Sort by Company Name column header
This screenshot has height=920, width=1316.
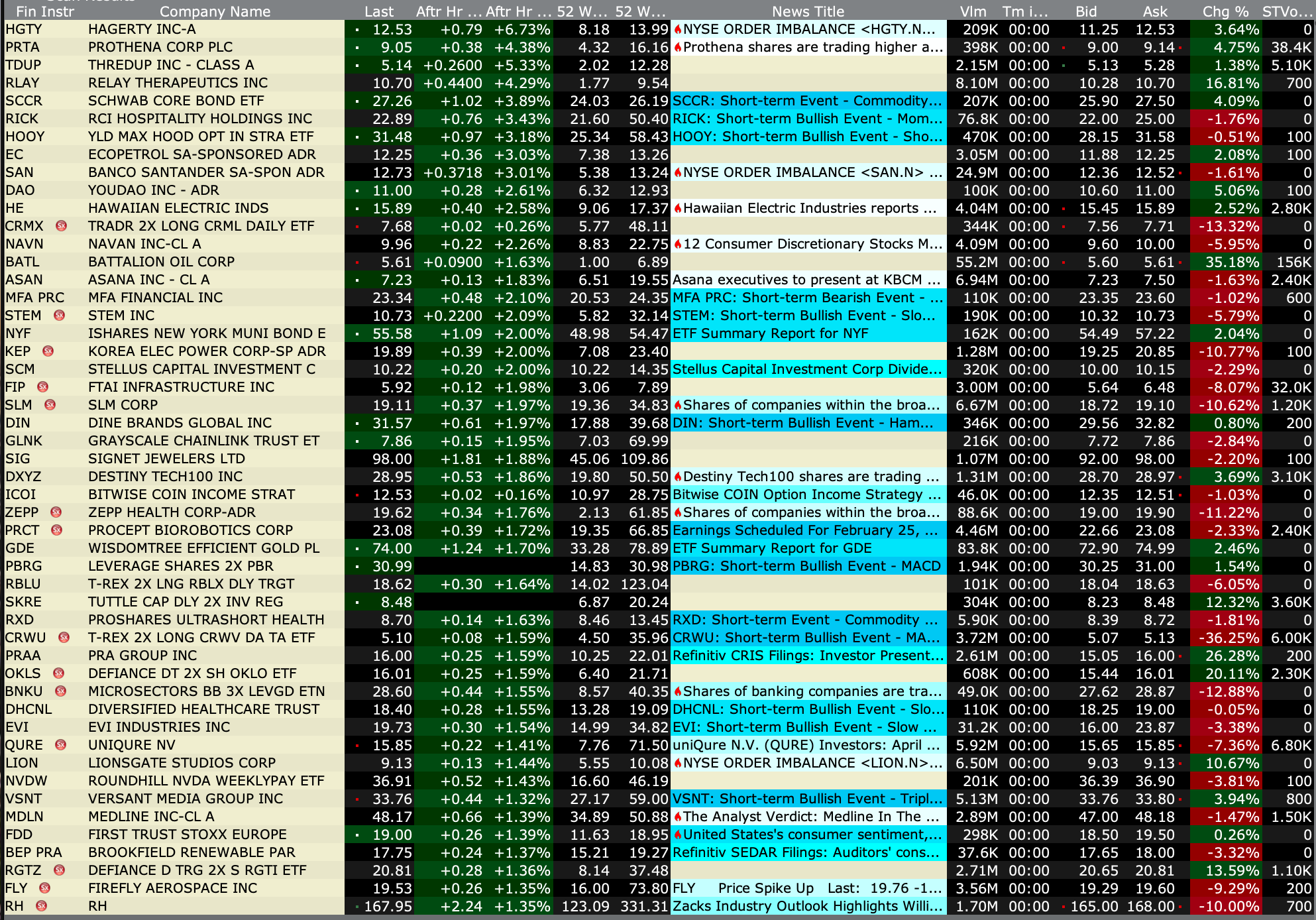pyautogui.click(x=215, y=11)
